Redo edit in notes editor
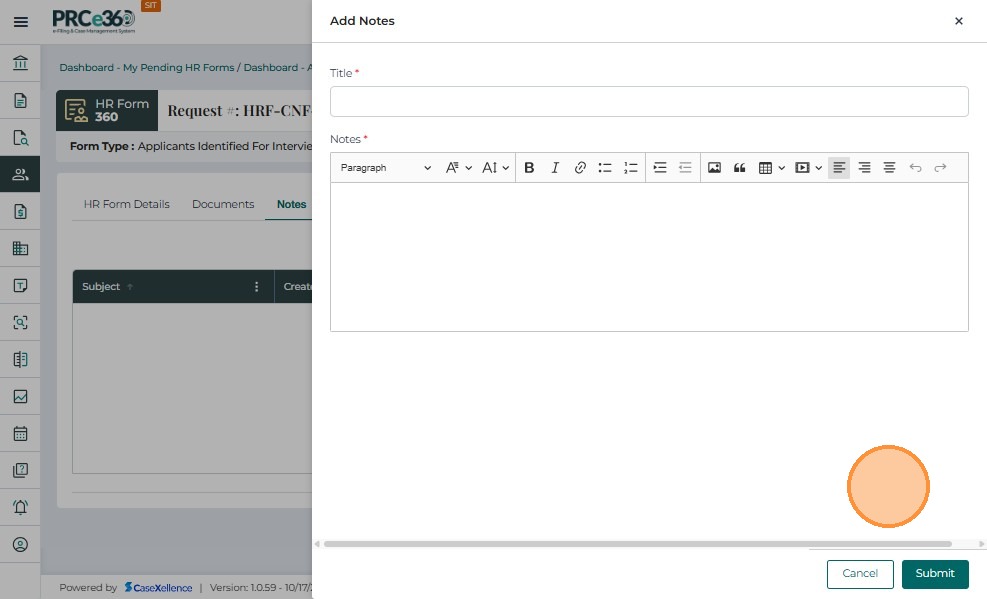This screenshot has height=599, width=987. pos(940,167)
